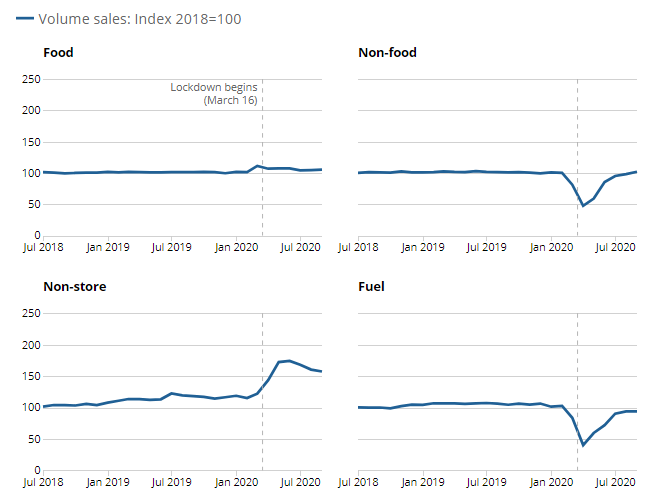Viewport: 645px width, 497px height.
Task: Click the March 2020 peak on Food line
Action: pyautogui.click(x=258, y=166)
